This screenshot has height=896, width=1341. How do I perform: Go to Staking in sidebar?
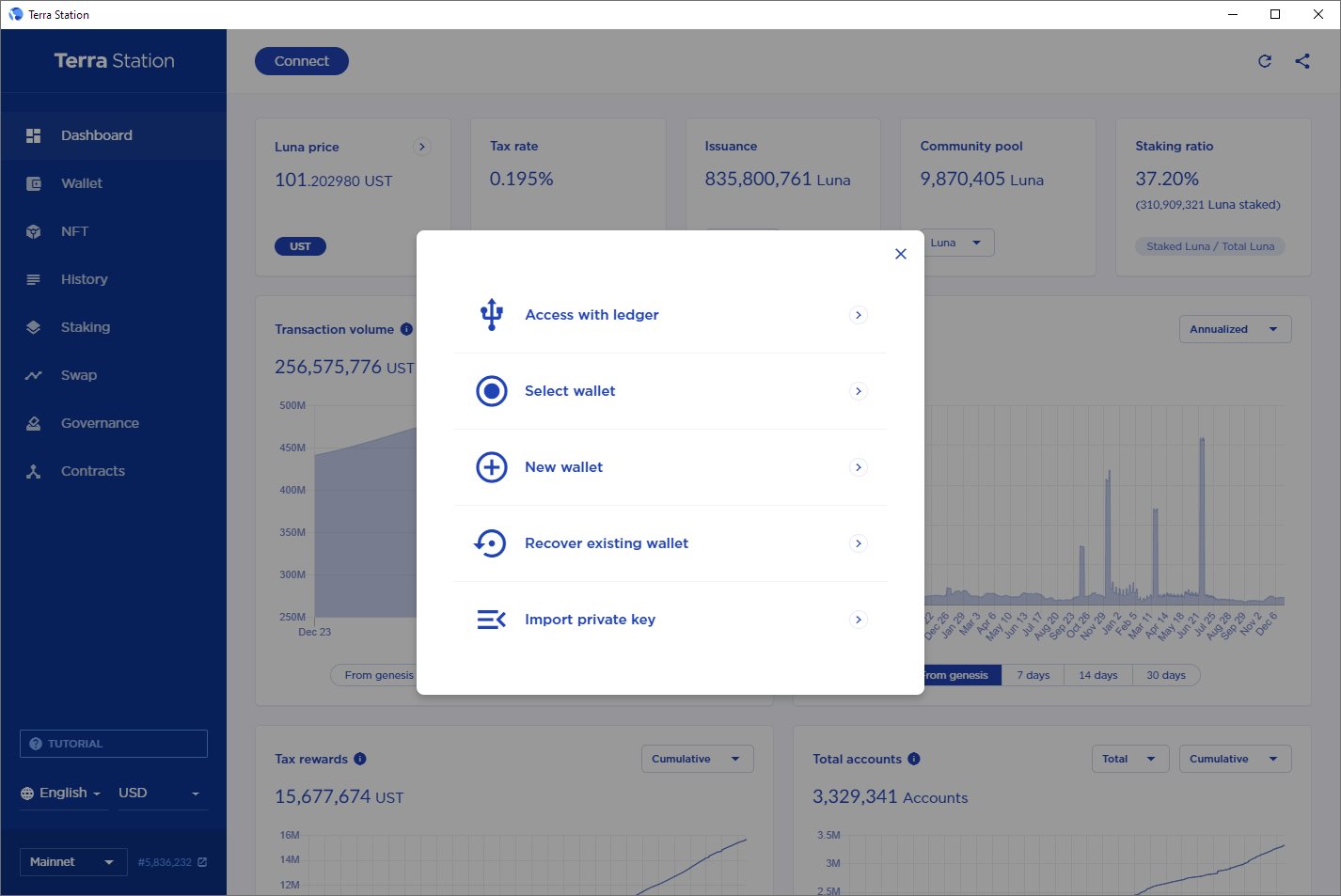[86, 327]
